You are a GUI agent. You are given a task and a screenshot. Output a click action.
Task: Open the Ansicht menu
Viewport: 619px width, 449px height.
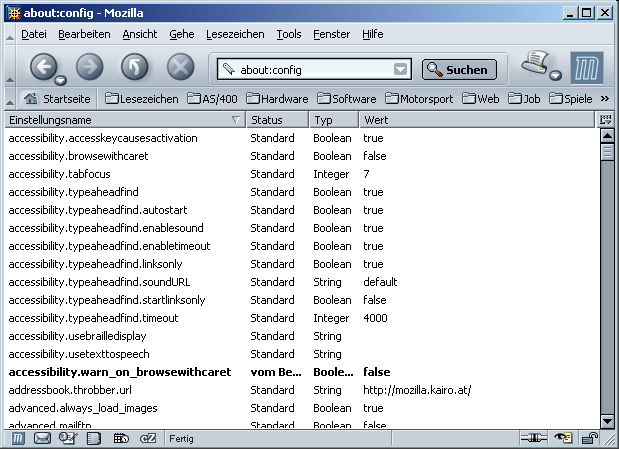(x=140, y=34)
